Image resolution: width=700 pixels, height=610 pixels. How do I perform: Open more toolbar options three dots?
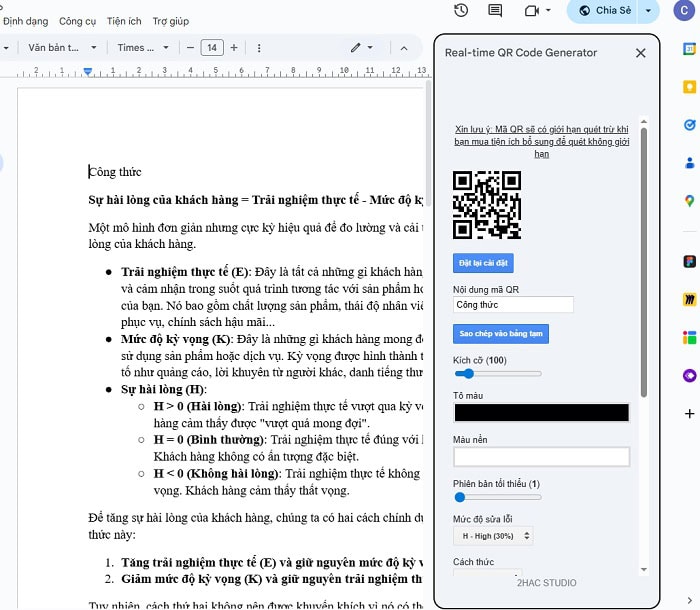pos(259,48)
